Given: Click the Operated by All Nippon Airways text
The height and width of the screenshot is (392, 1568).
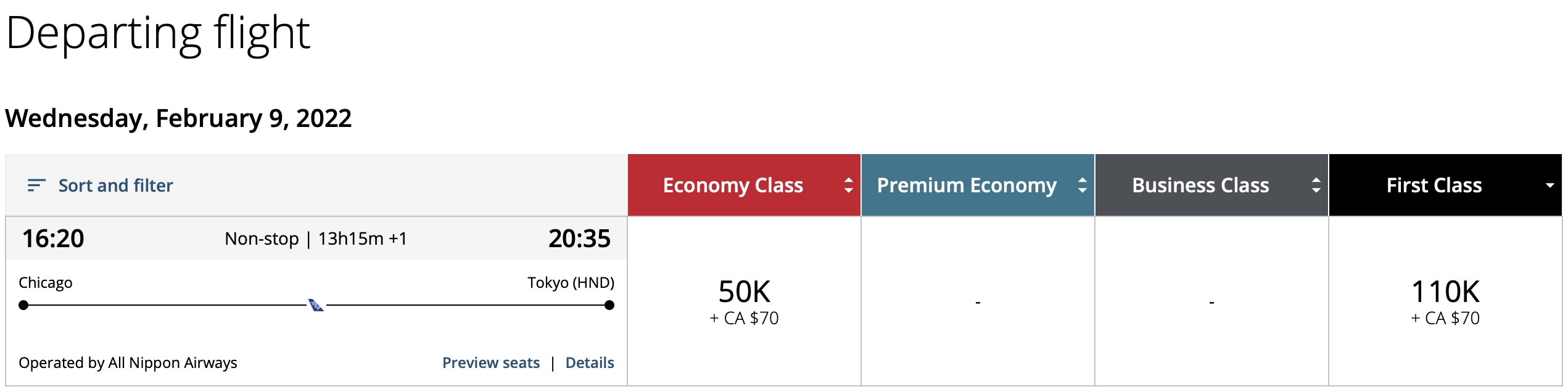Looking at the screenshot, I should coord(128,363).
